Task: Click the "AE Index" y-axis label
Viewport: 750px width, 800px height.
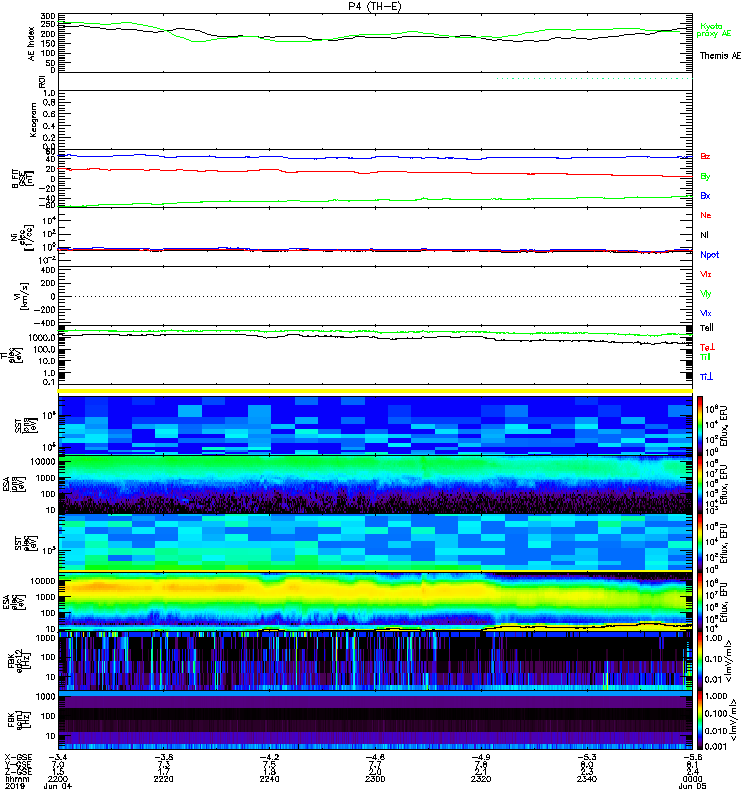Action: (32, 44)
